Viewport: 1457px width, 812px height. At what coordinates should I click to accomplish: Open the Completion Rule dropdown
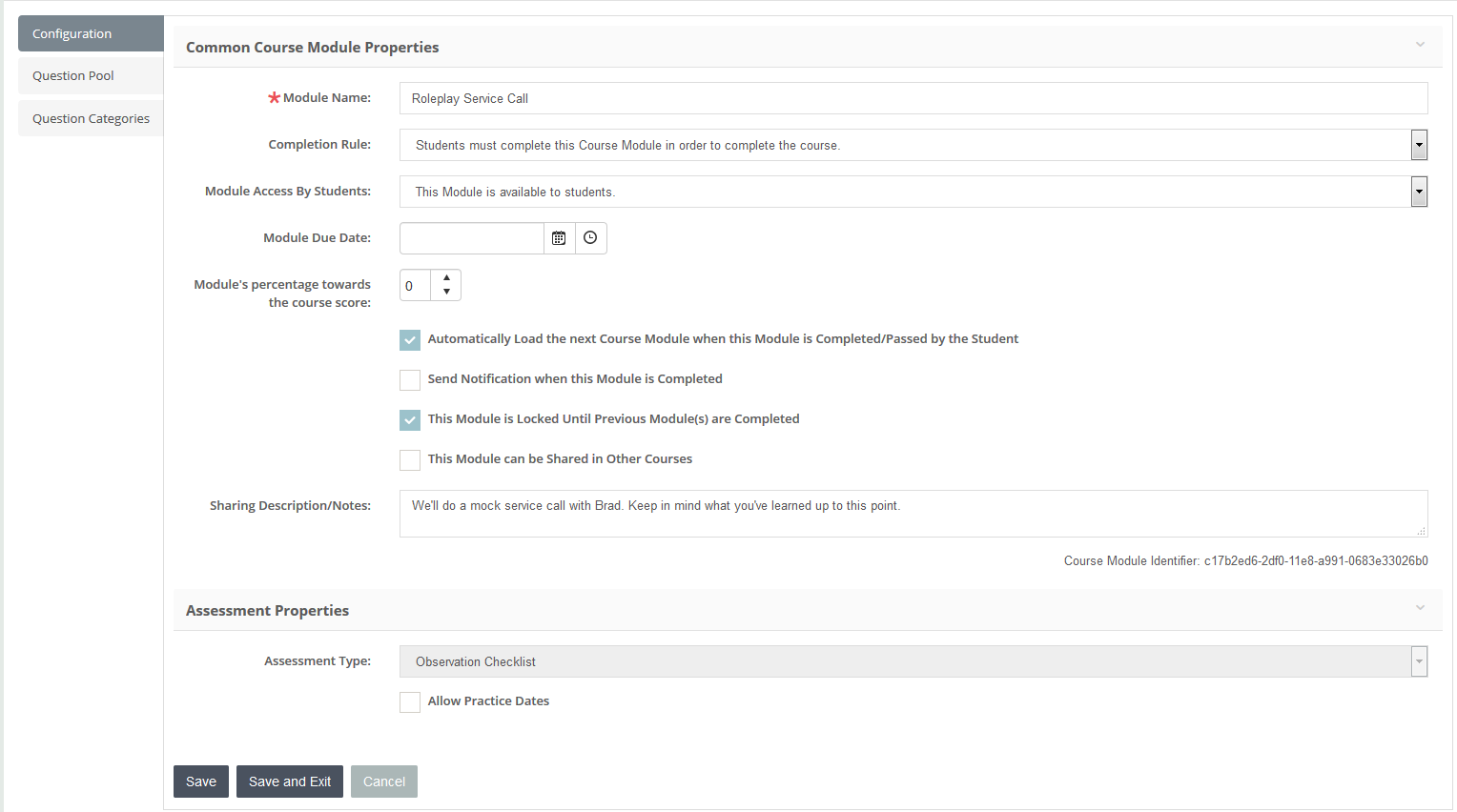point(1418,144)
